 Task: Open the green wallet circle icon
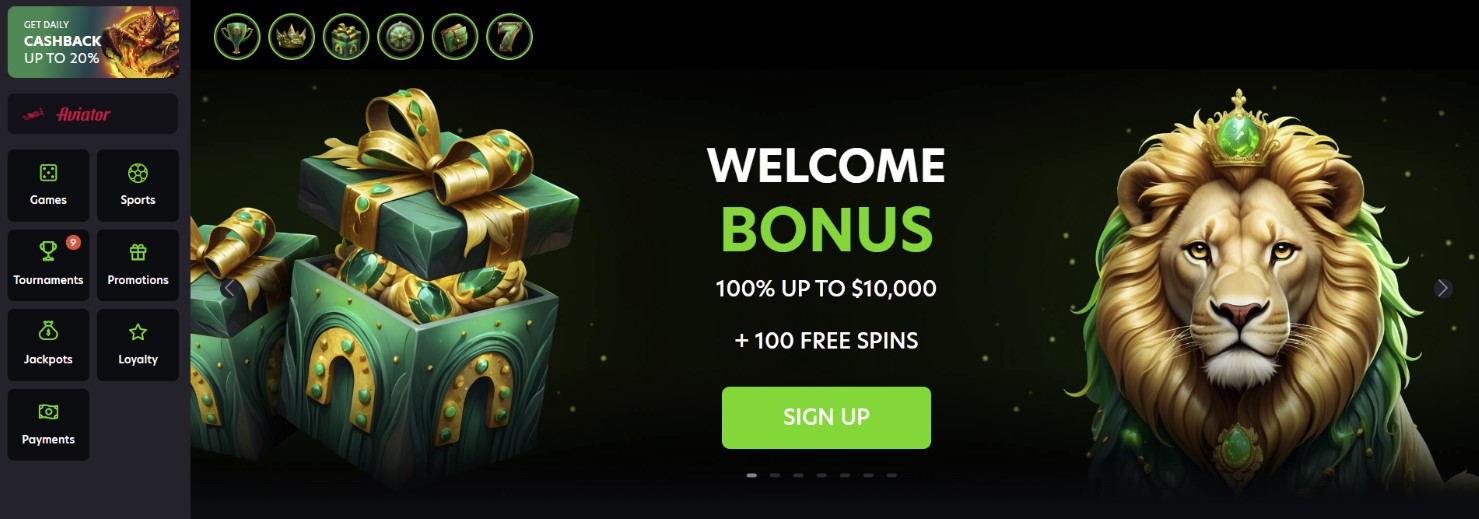(x=455, y=38)
